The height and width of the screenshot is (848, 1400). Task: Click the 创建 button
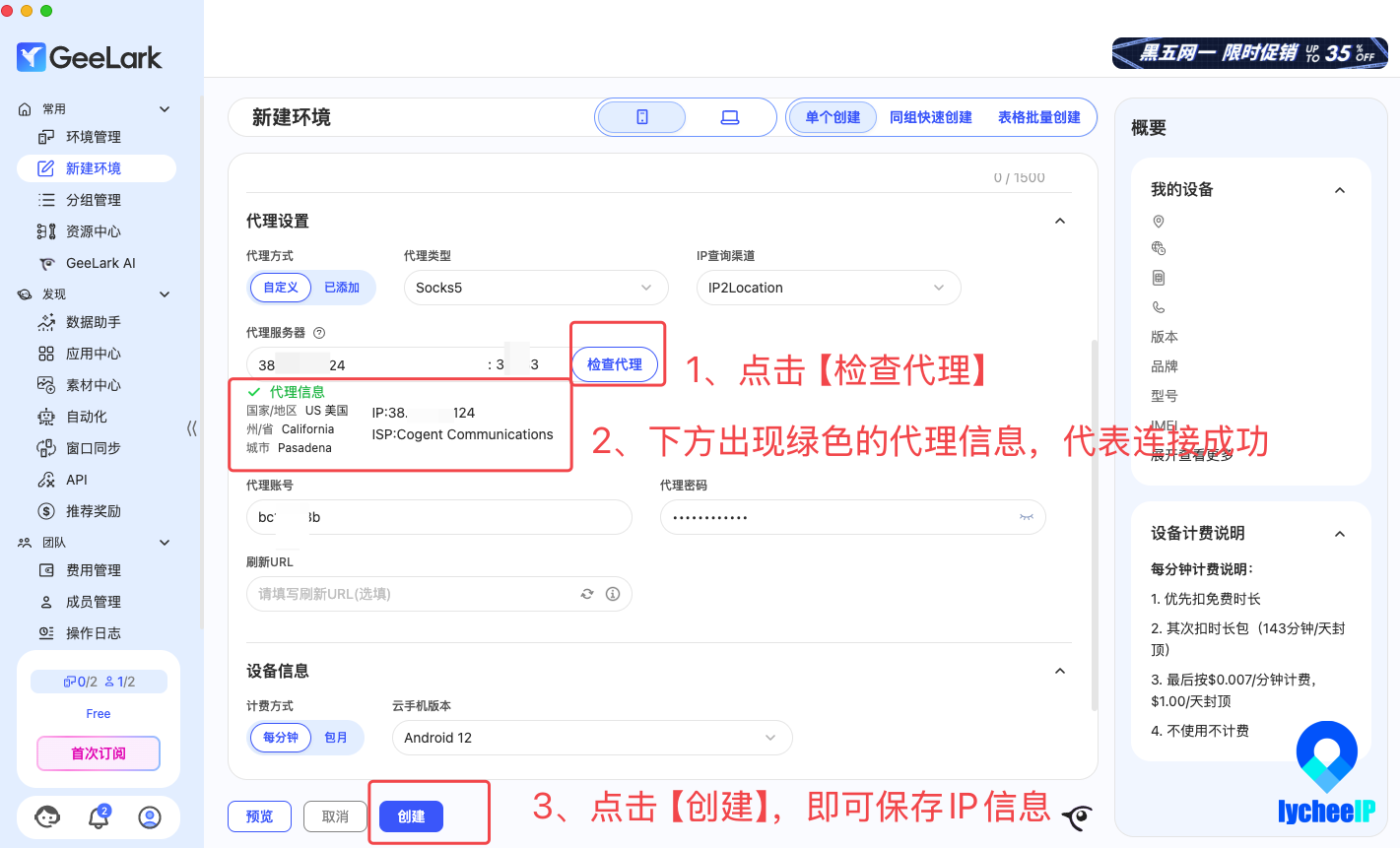point(412,816)
